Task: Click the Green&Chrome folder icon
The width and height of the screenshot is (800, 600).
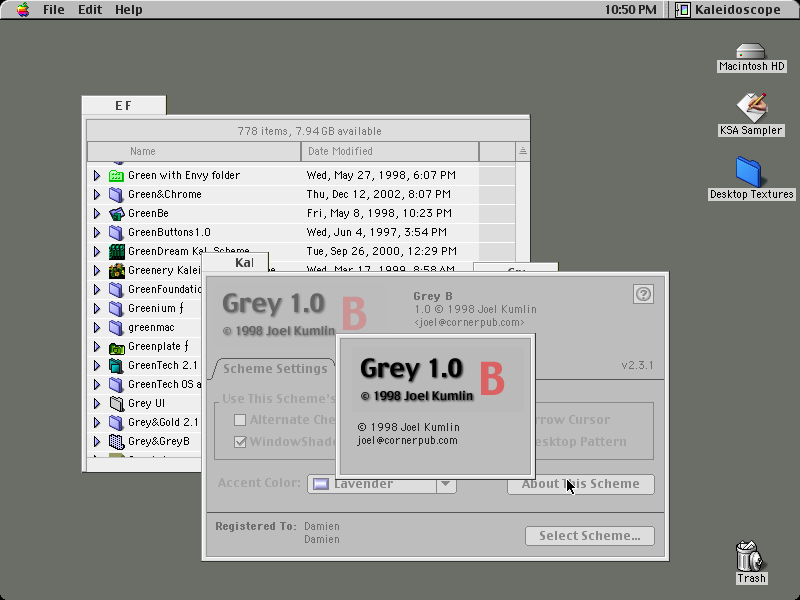Action: pos(116,194)
